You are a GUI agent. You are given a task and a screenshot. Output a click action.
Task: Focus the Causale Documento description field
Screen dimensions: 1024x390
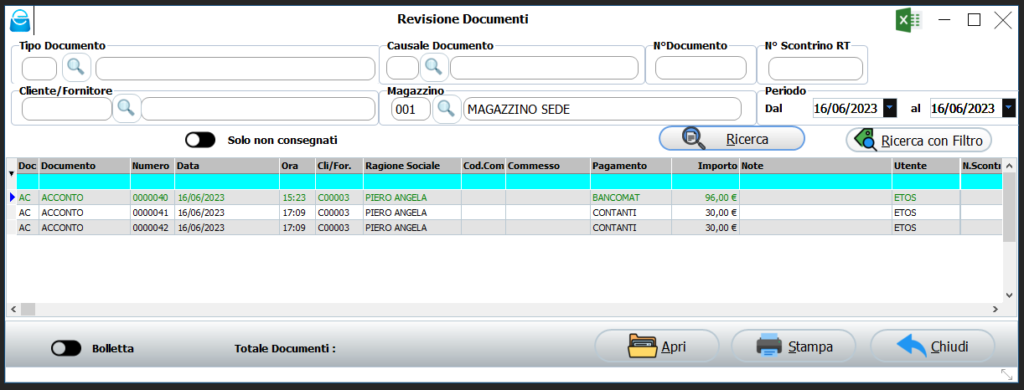pyautogui.click(x=544, y=68)
